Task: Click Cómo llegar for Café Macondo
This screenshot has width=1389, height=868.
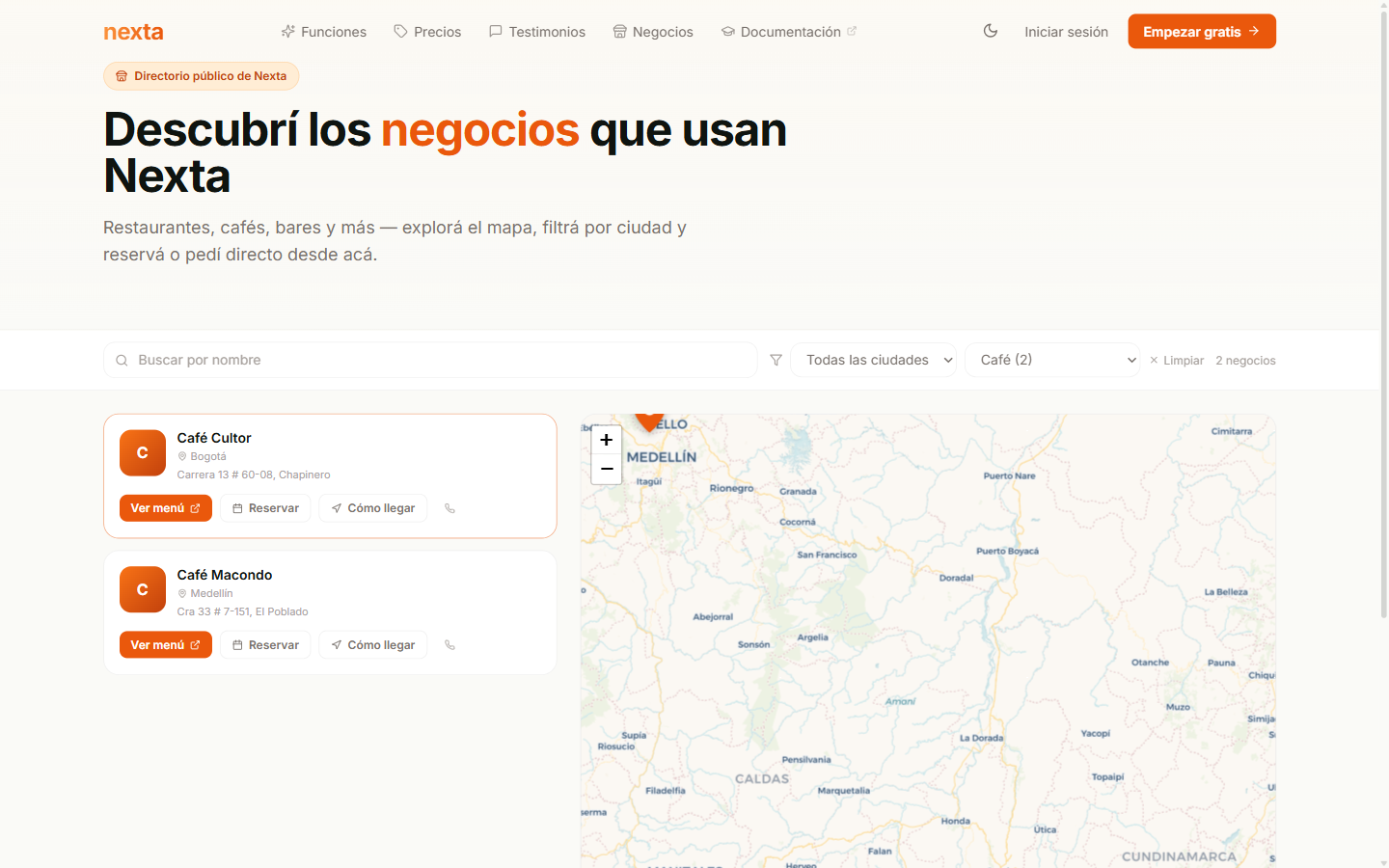Action: click(373, 645)
